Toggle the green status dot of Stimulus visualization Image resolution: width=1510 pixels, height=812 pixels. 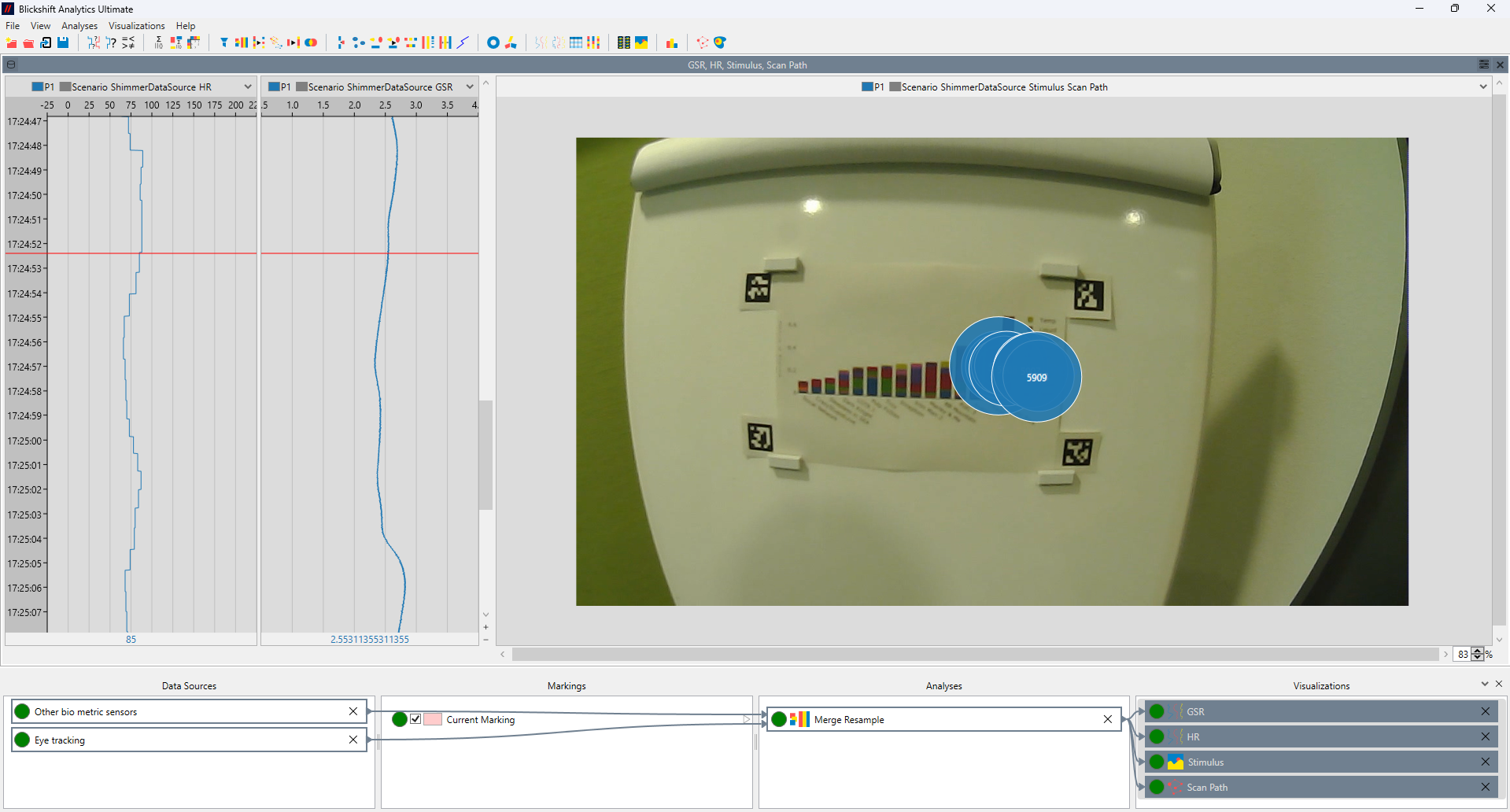point(1157,762)
